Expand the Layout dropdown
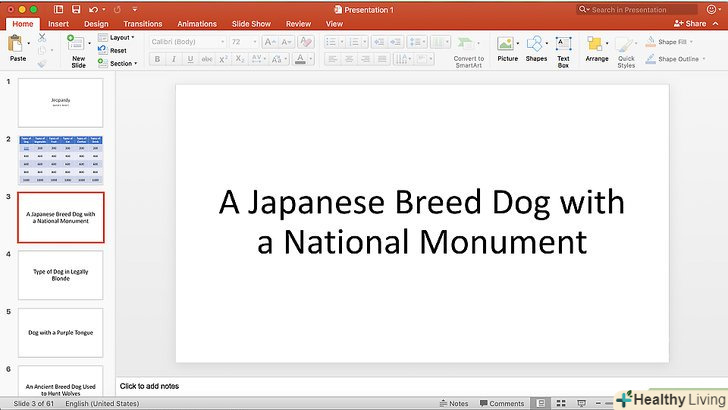Viewport: 728px width, 410px height. [122, 37]
